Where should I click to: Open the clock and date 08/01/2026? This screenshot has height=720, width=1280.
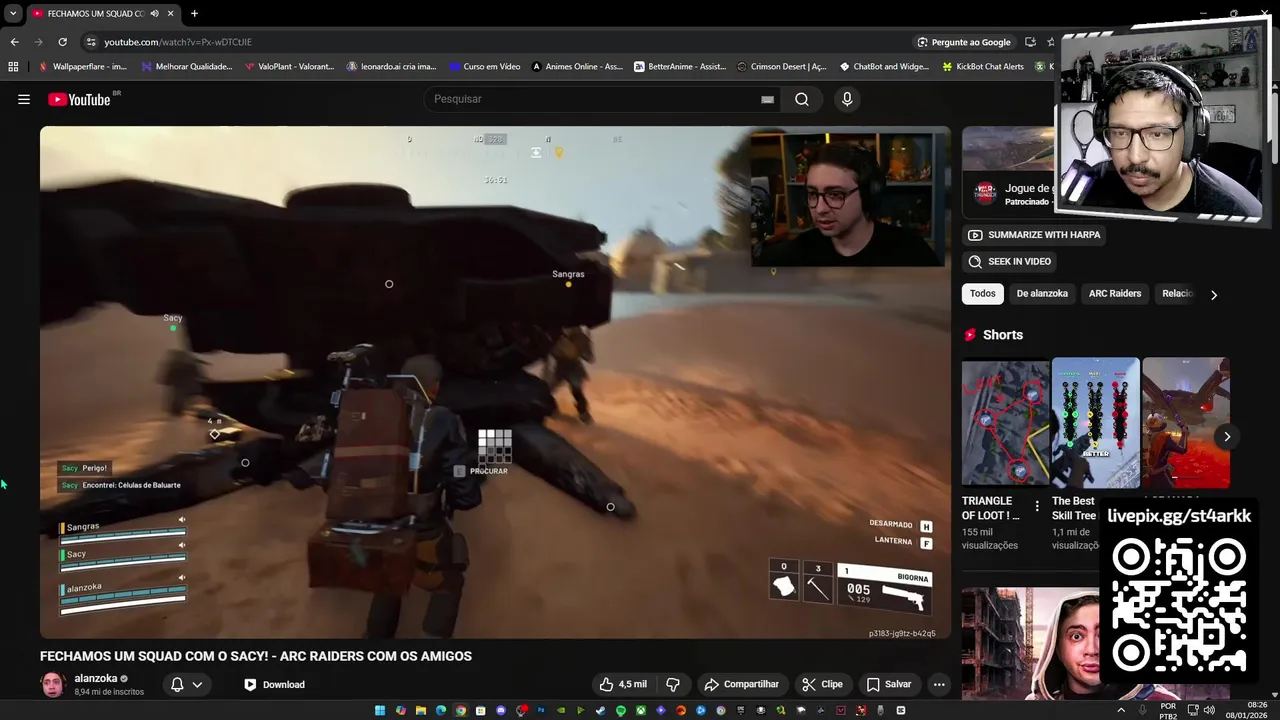pos(1249,710)
